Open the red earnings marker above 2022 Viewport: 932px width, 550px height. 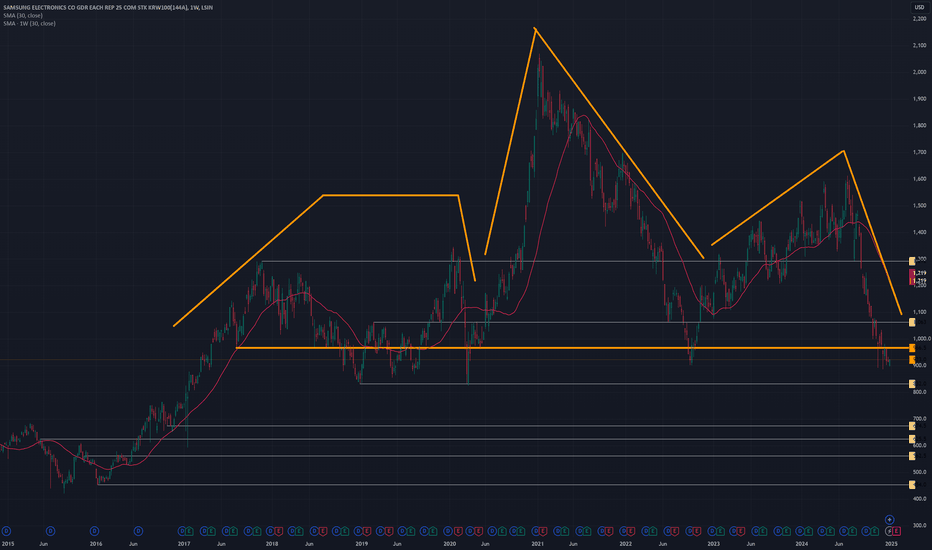pyautogui.click(x=631, y=531)
